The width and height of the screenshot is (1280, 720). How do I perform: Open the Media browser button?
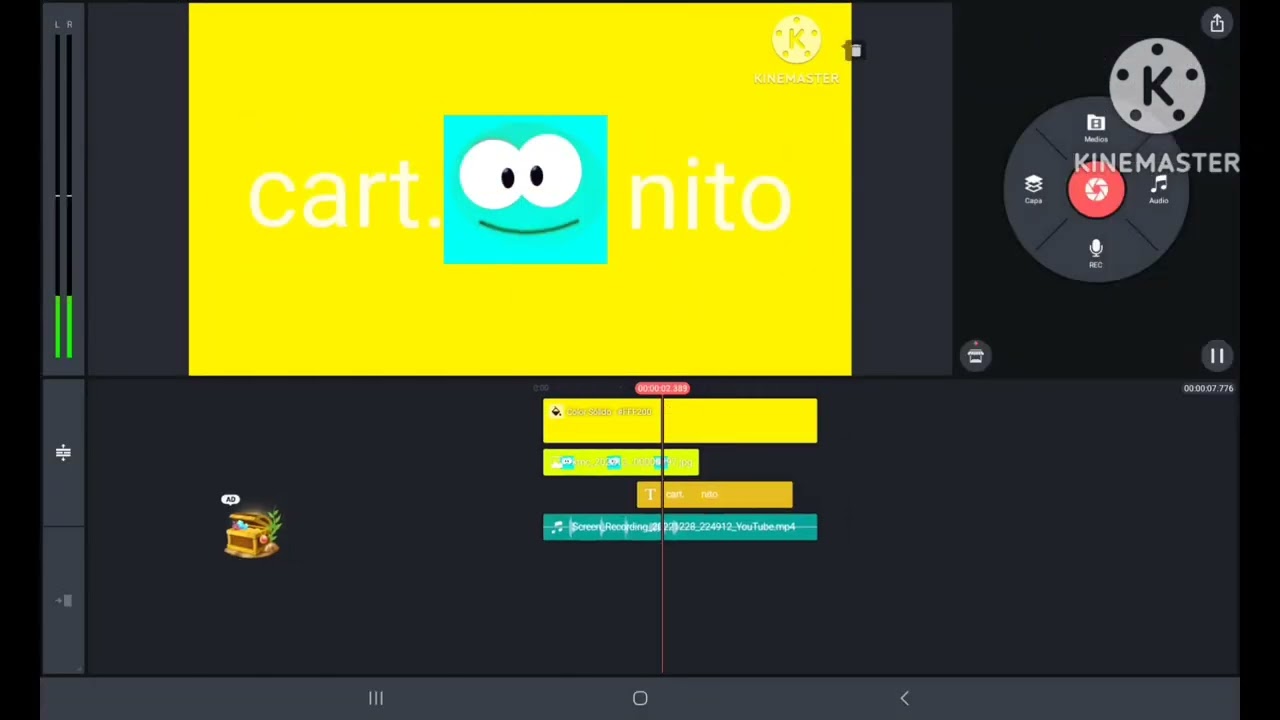(1096, 128)
